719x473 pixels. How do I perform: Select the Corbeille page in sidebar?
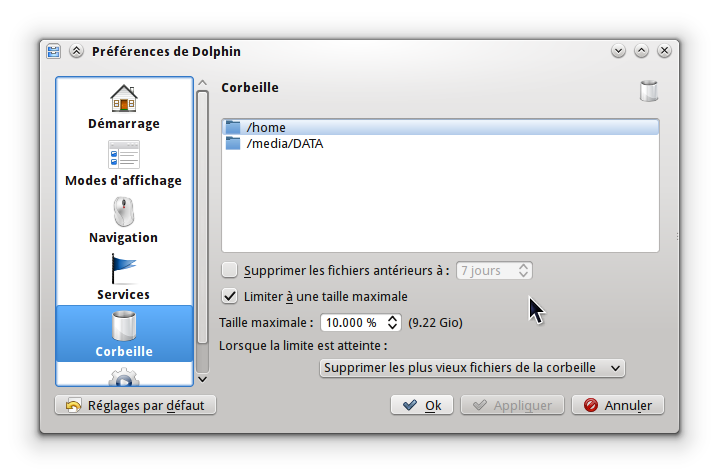(x=124, y=334)
